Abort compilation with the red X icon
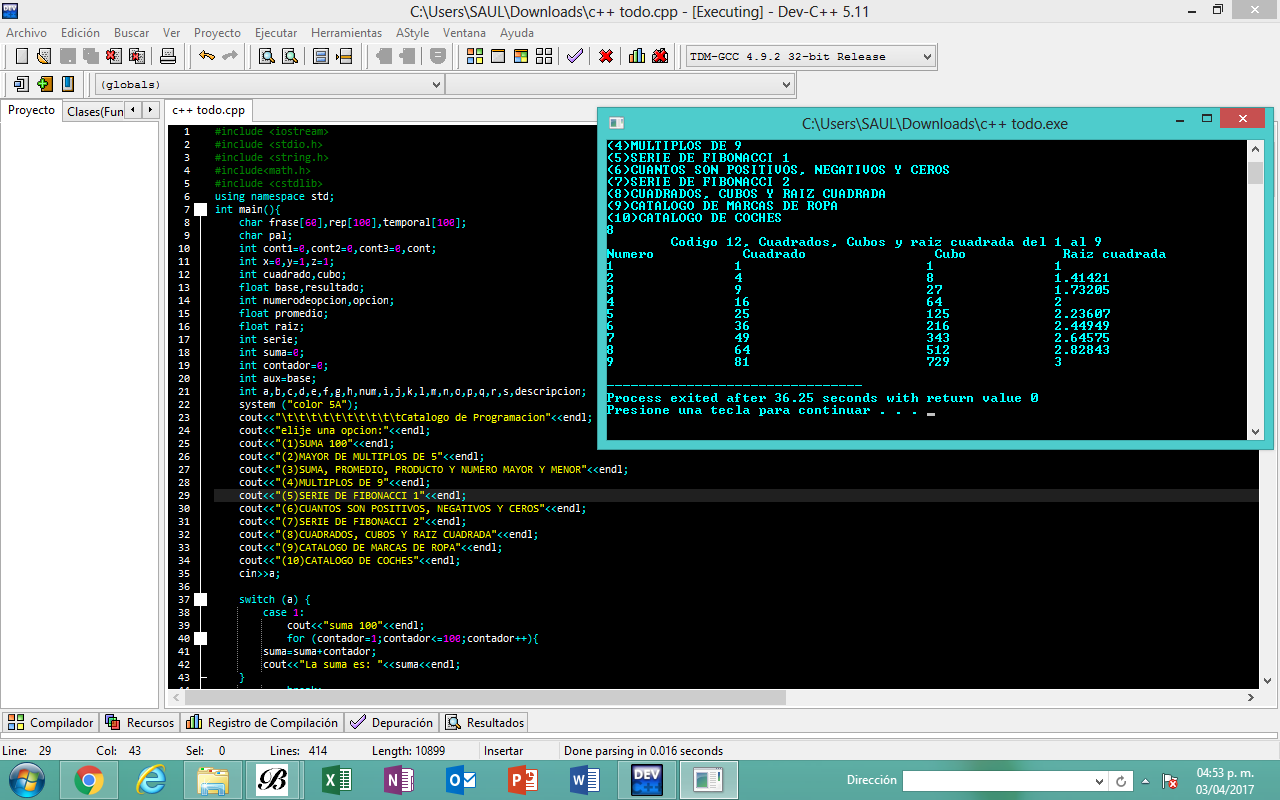Screen dimensions: 1280x800 pos(606,57)
